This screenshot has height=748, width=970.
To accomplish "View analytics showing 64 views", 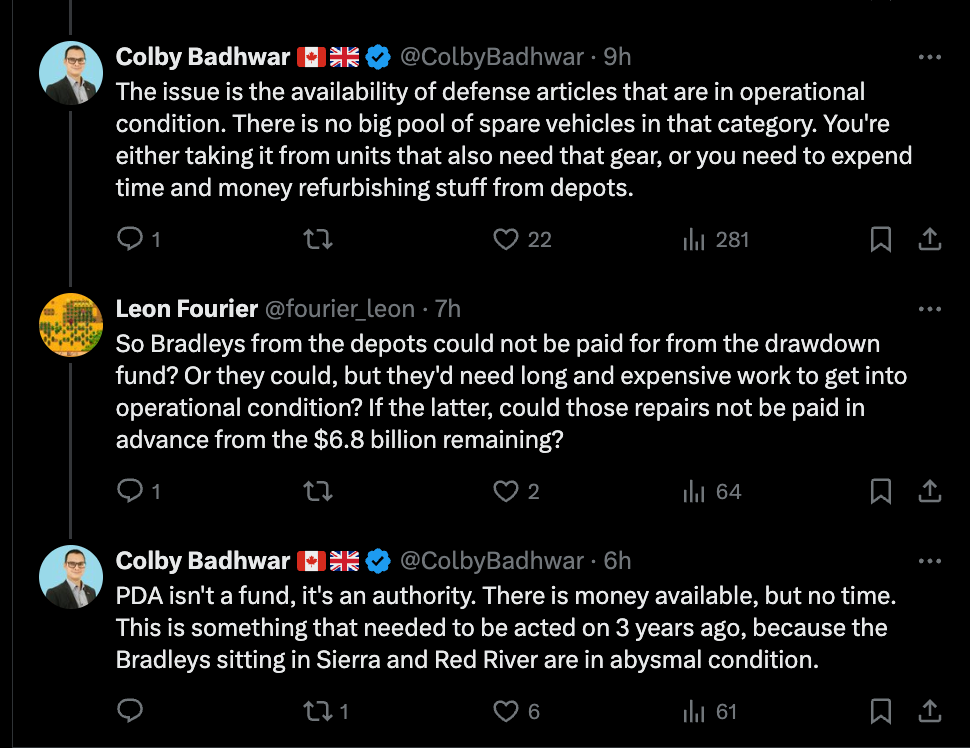I will tap(711, 491).
